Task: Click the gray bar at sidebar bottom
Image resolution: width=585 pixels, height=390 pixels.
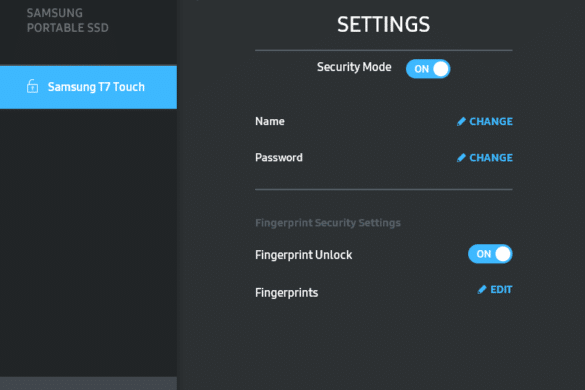Action: [x=88, y=383]
